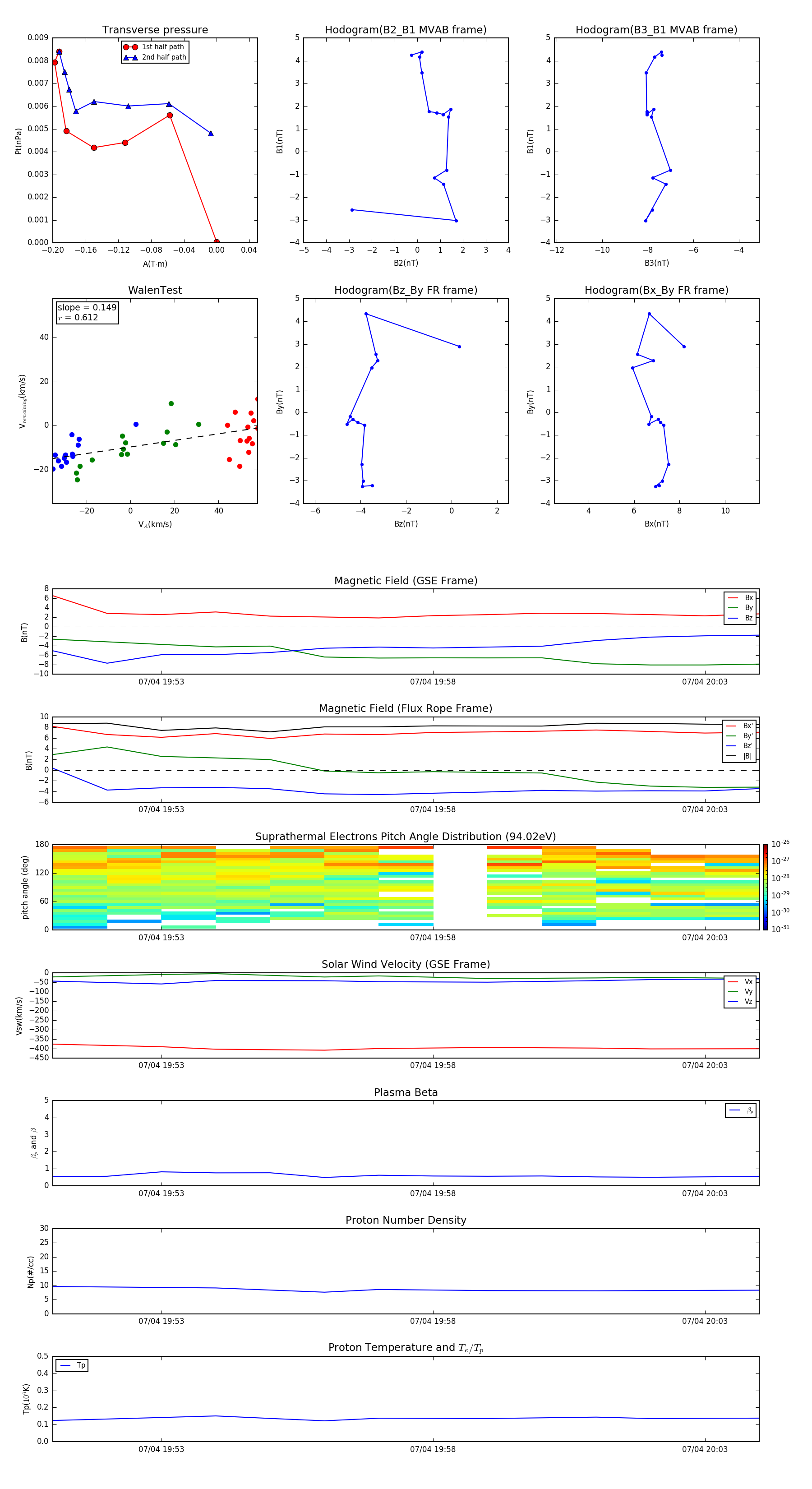This screenshot has width=812, height=1489.
Task: Click the red point at A=0.00 in pressure plot
Action: click(216, 242)
